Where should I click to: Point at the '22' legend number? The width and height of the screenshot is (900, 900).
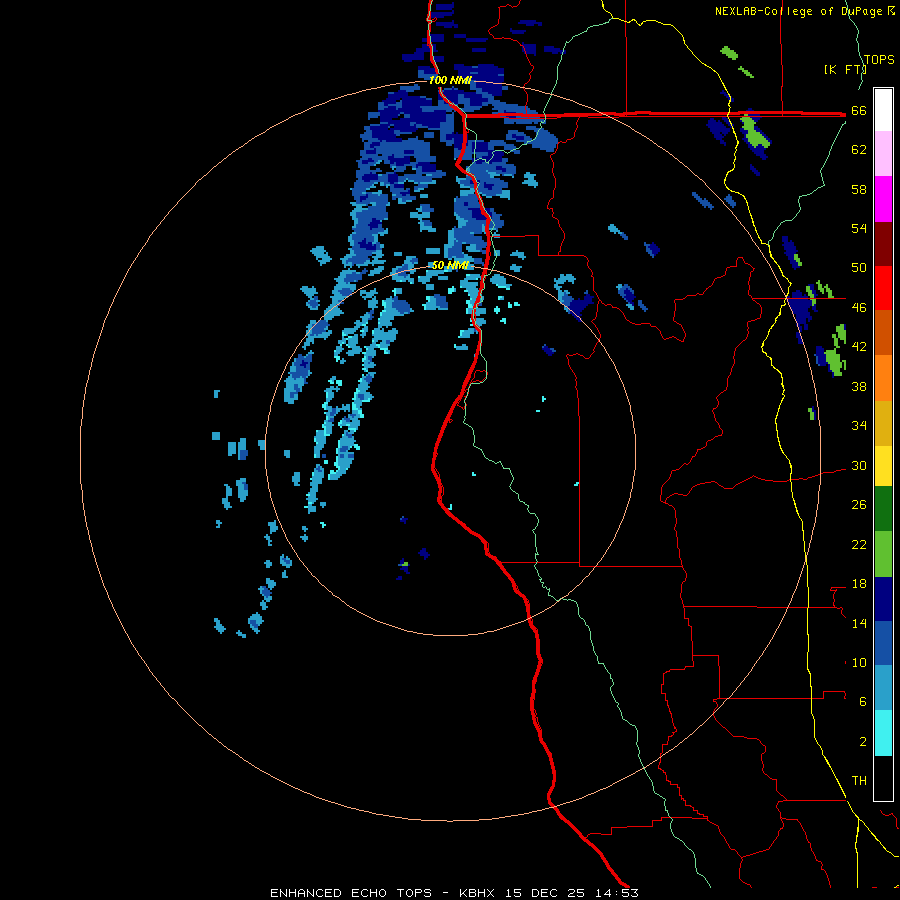point(859,544)
